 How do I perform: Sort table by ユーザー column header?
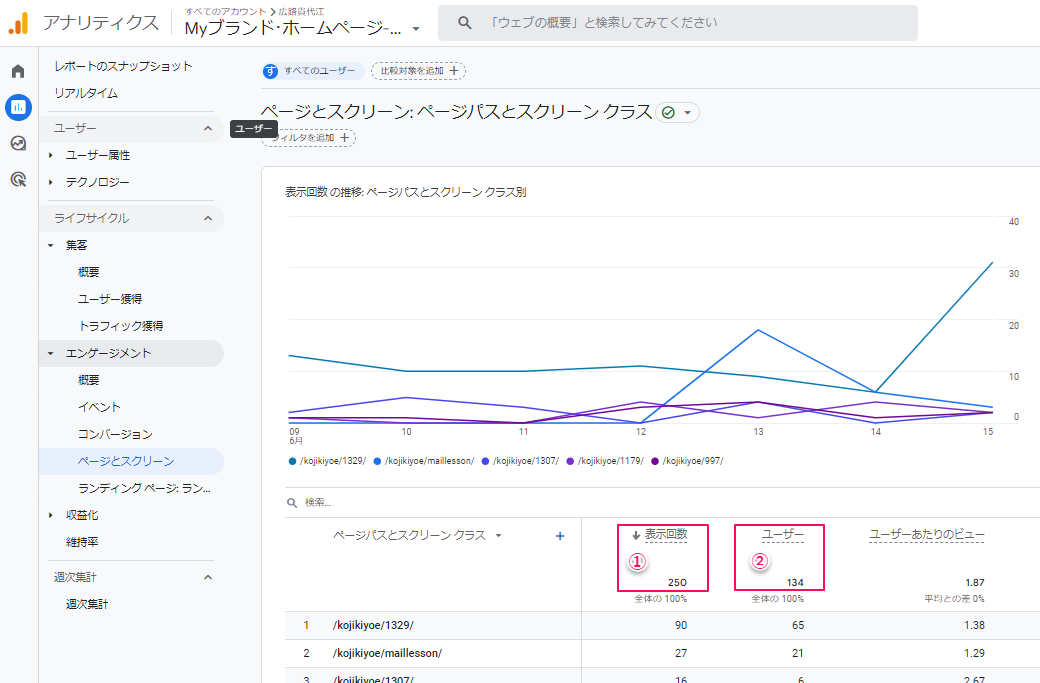pos(782,535)
